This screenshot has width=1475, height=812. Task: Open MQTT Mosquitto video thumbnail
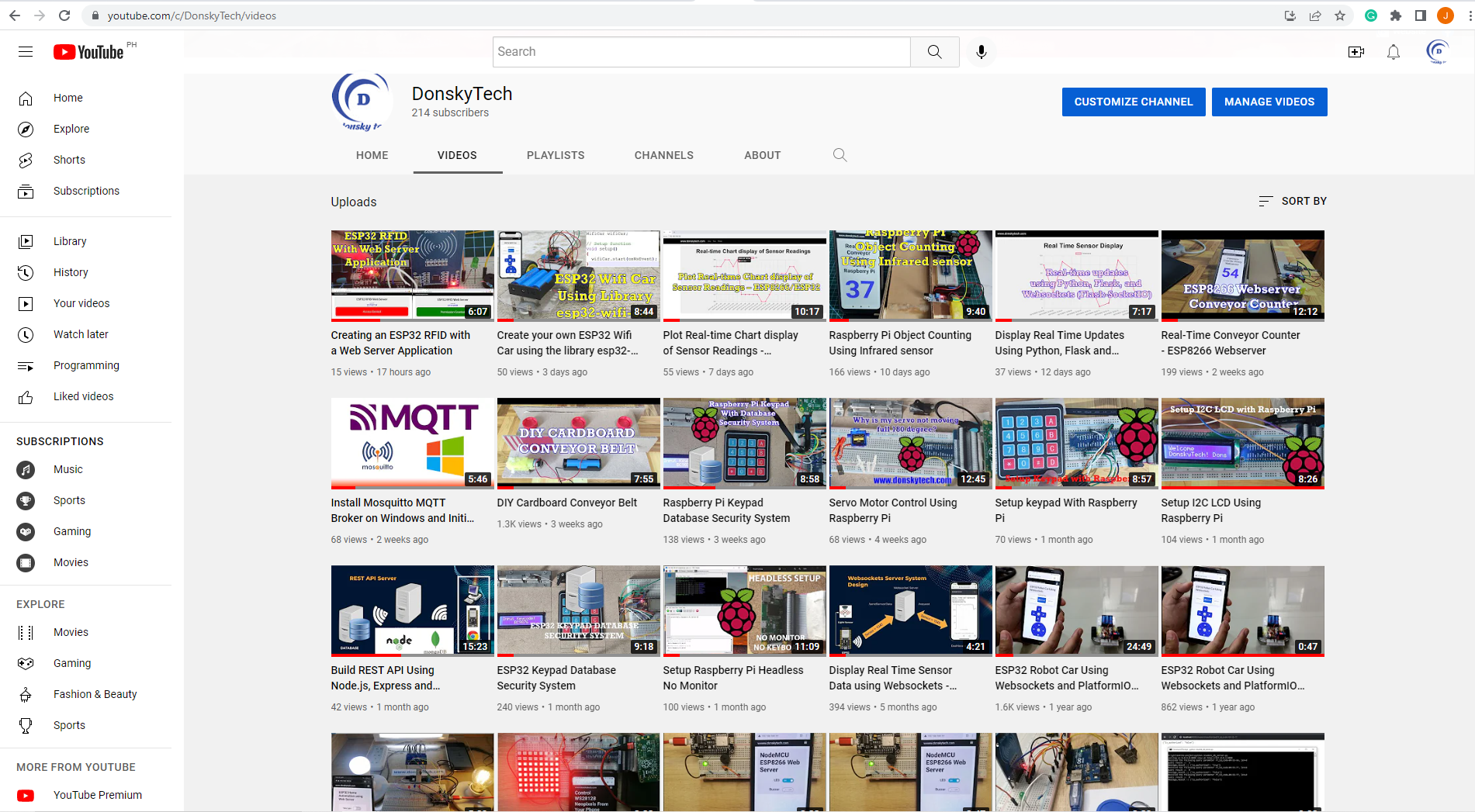[413, 444]
